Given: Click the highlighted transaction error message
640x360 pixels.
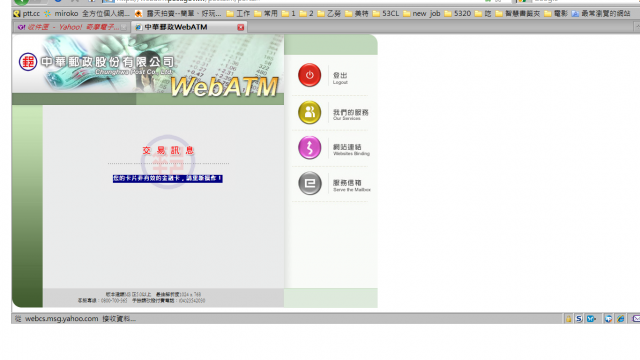Looking at the screenshot, I should pos(168,178).
